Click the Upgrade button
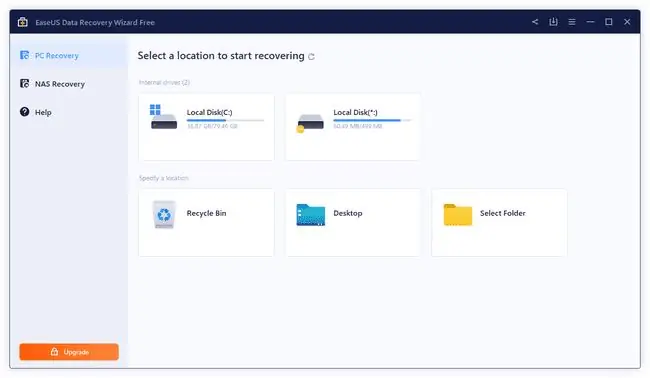 point(69,351)
